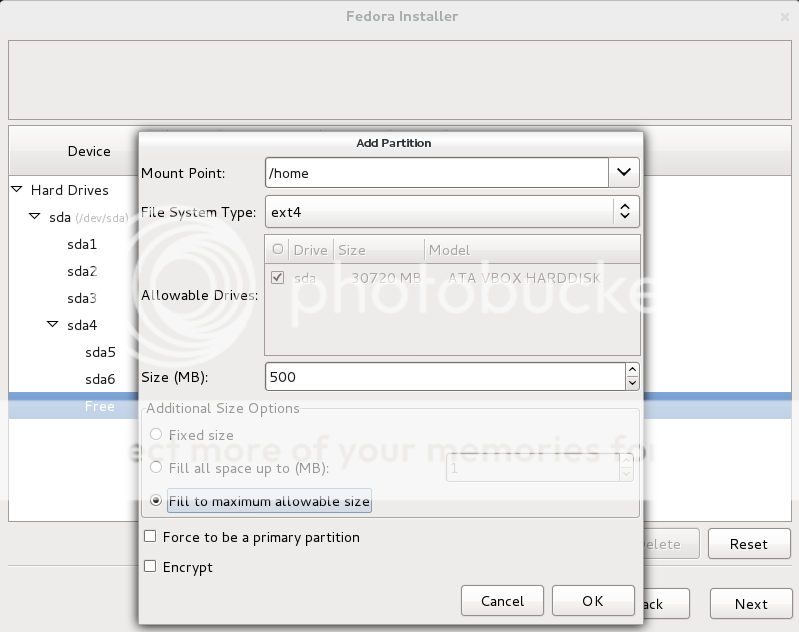The height and width of the screenshot is (632, 799).
Task: Click the Next button in Fedora Installer
Action: coord(751,604)
